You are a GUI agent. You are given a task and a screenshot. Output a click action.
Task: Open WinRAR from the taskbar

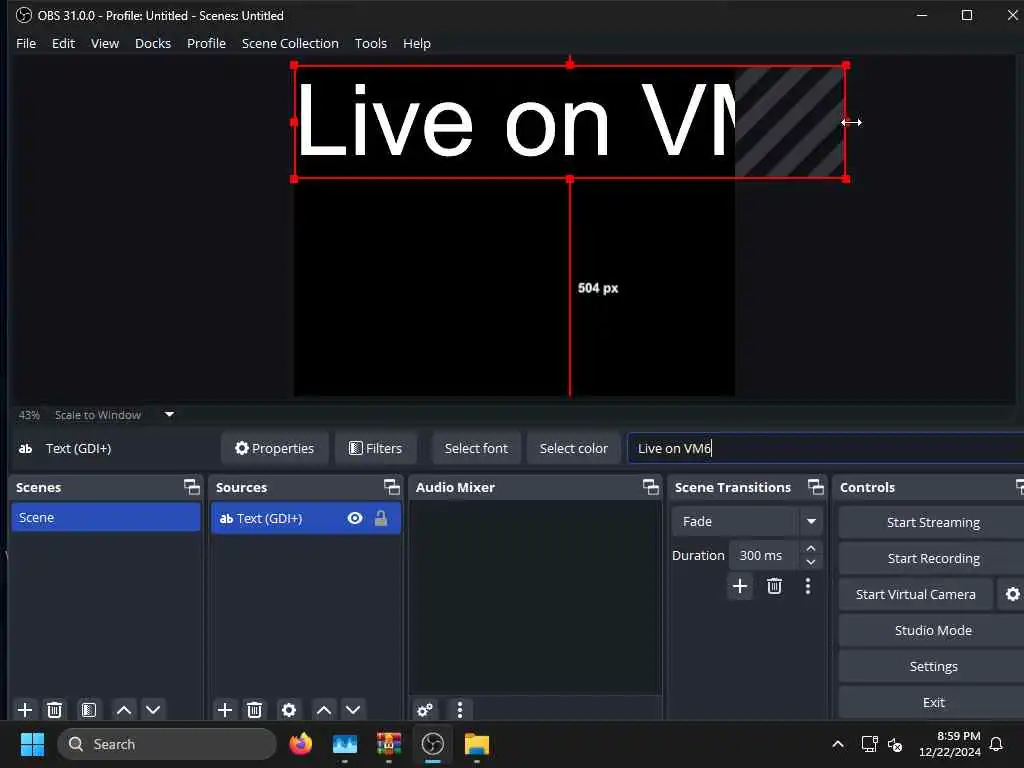tap(389, 744)
